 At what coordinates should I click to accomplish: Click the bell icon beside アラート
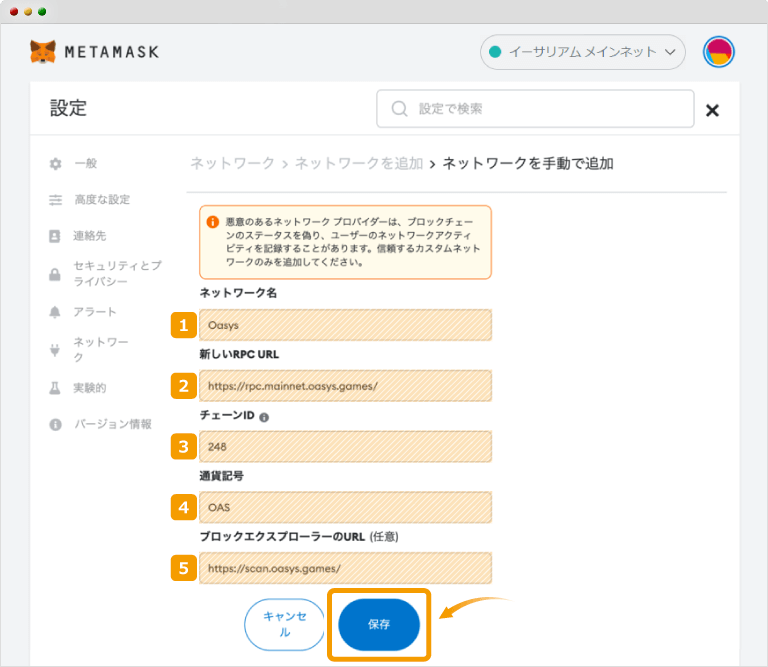pos(55,312)
